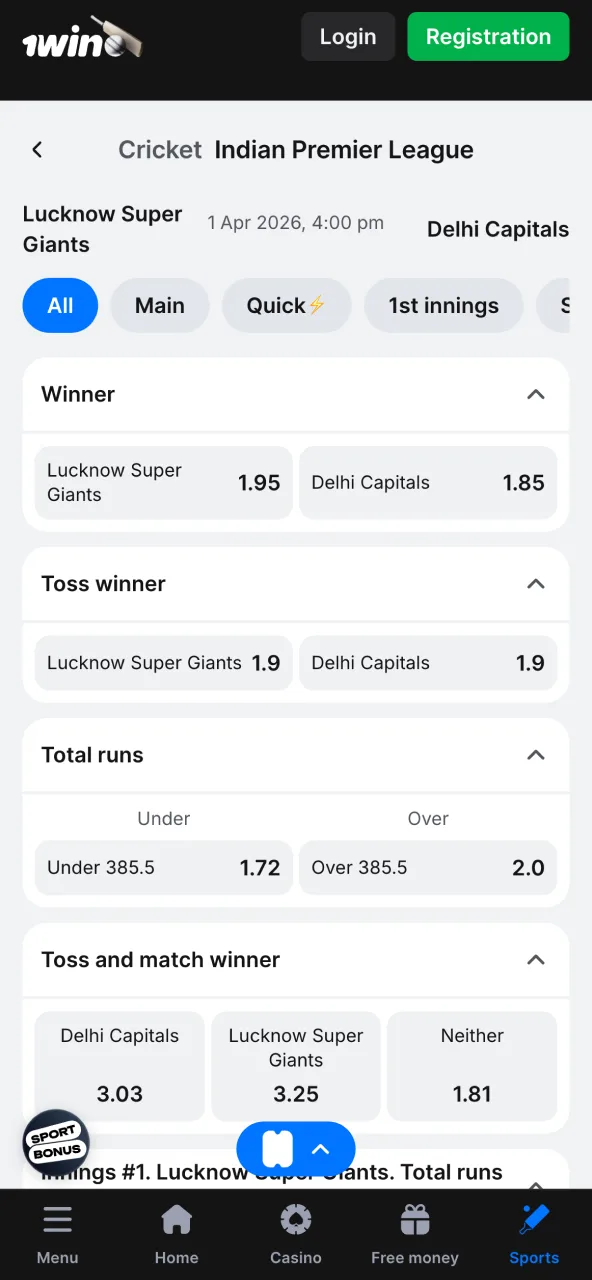Tap the Login button
The image size is (592, 1280).
point(347,36)
